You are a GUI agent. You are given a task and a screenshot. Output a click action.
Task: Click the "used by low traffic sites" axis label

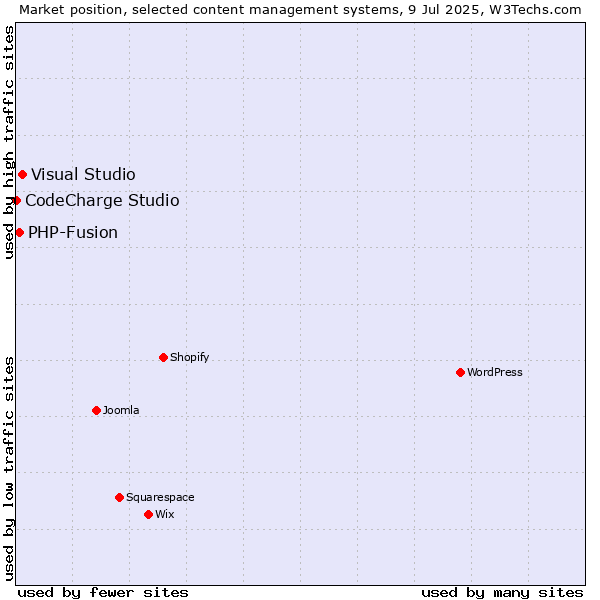(x=8, y=469)
